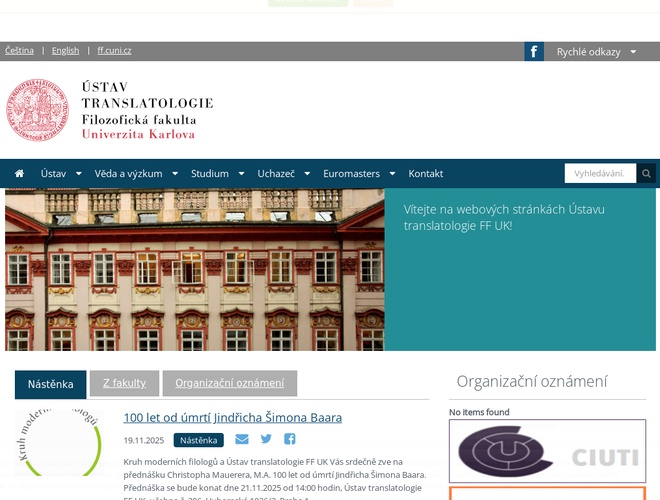Switch to the Organizační oznámení tab
This screenshot has height=500, width=660.
229,383
